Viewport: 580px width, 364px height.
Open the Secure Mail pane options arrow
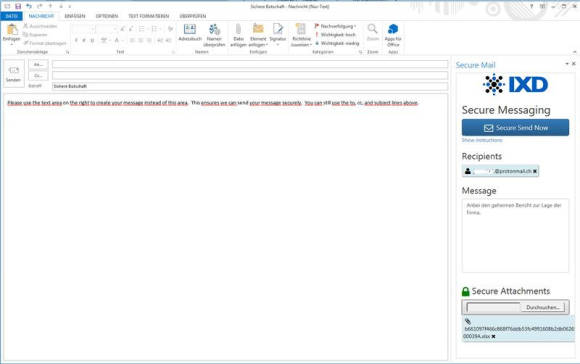click(567, 64)
